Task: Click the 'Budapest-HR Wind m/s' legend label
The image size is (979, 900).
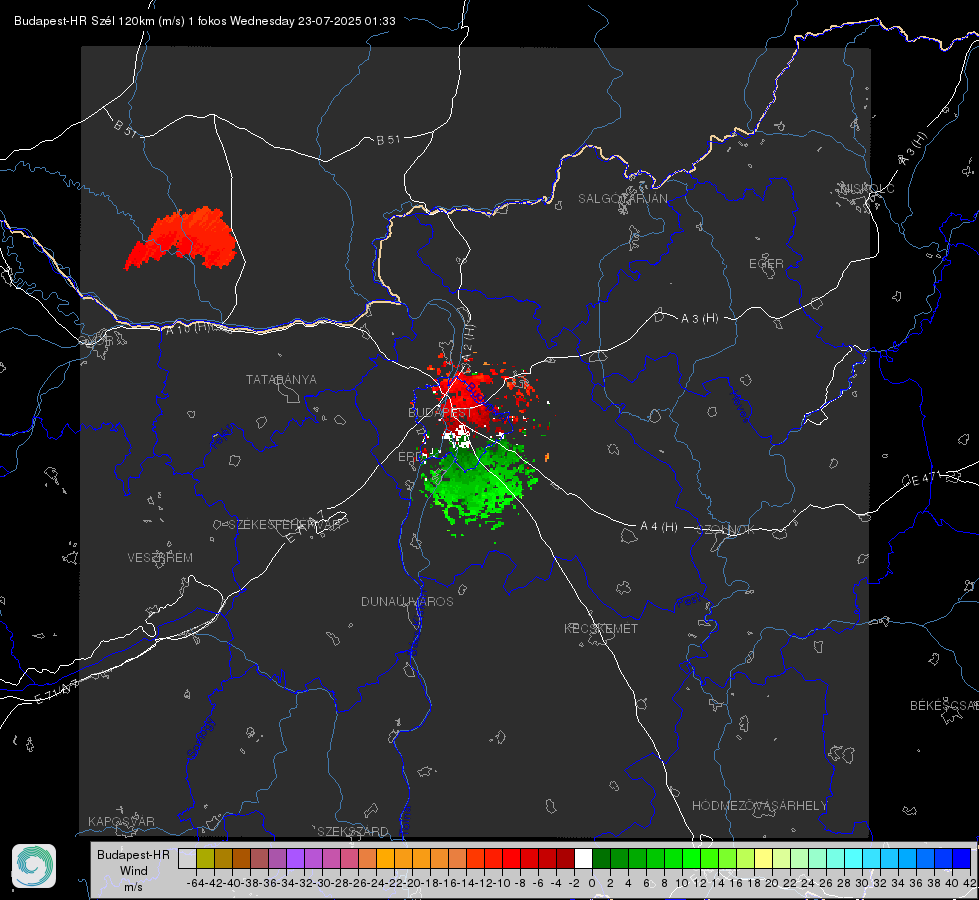Action: coord(134,870)
